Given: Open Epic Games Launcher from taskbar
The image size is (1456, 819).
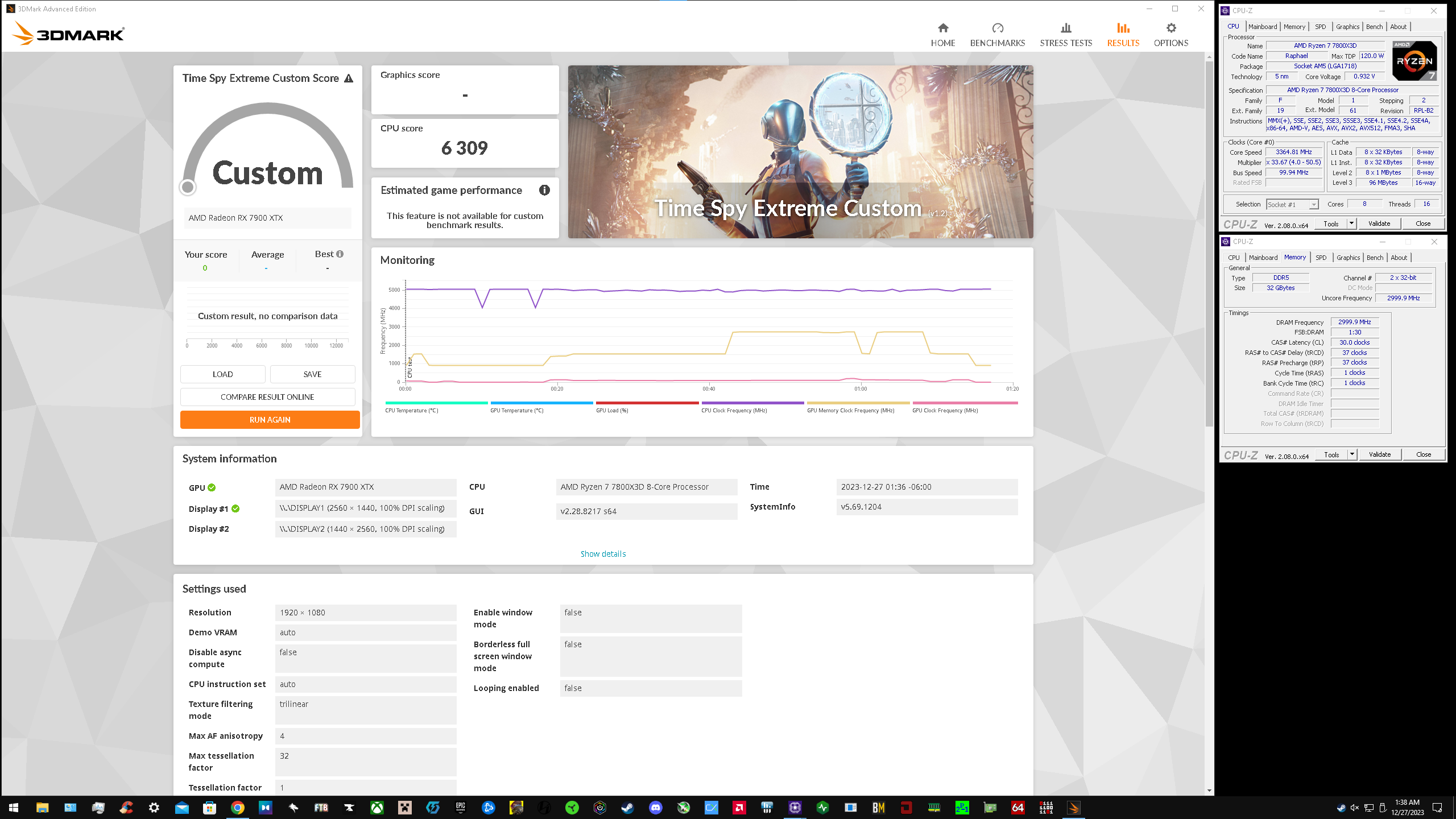Looking at the screenshot, I should pos(461,808).
